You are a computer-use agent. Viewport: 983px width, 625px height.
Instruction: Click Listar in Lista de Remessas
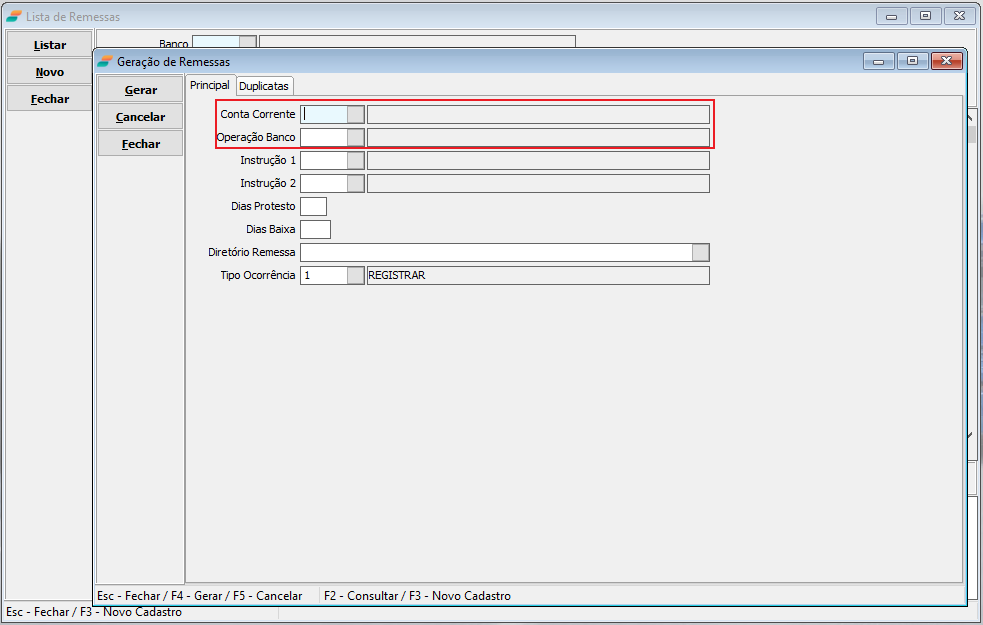[x=50, y=45]
